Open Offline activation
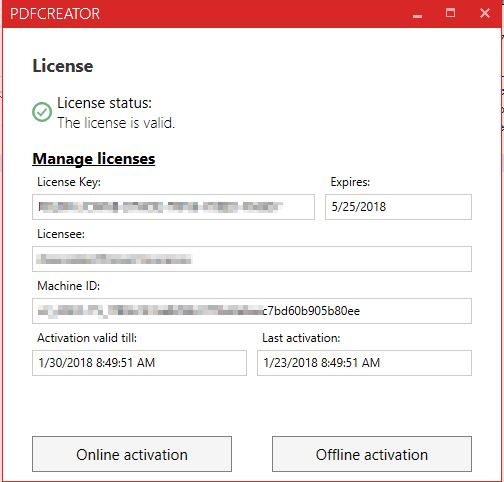This screenshot has width=504, height=482. [x=372, y=454]
